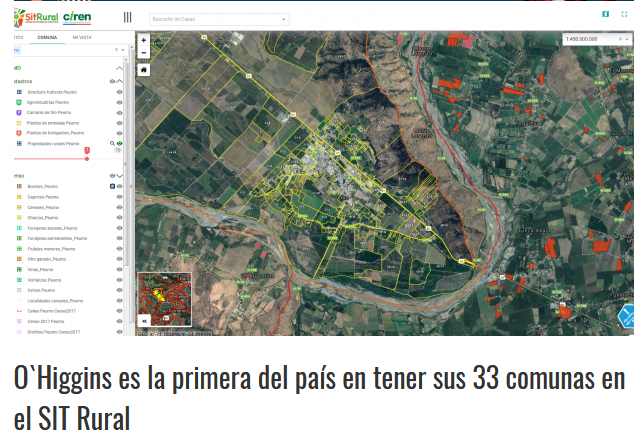Show the Agroindustrias Peumo layer
This screenshot has height=443, width=643.
pos(119,103)
